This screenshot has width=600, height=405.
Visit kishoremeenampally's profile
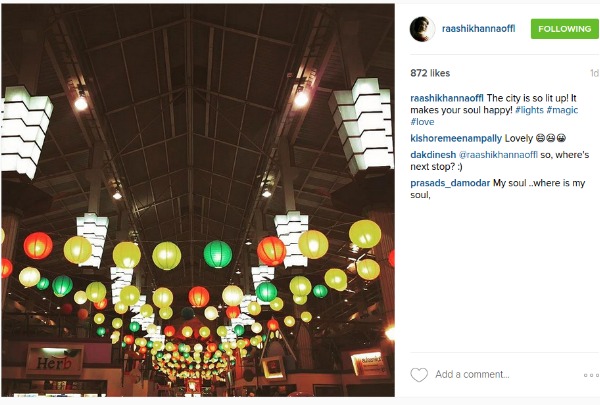pos(456,138)
